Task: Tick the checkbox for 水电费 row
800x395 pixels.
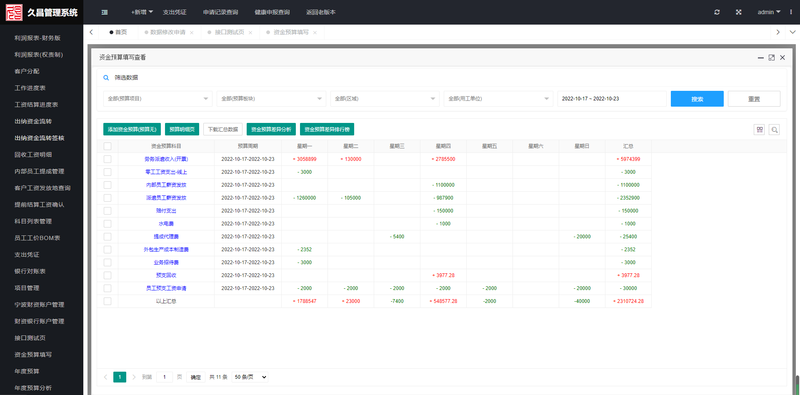Action: (107, 224)
